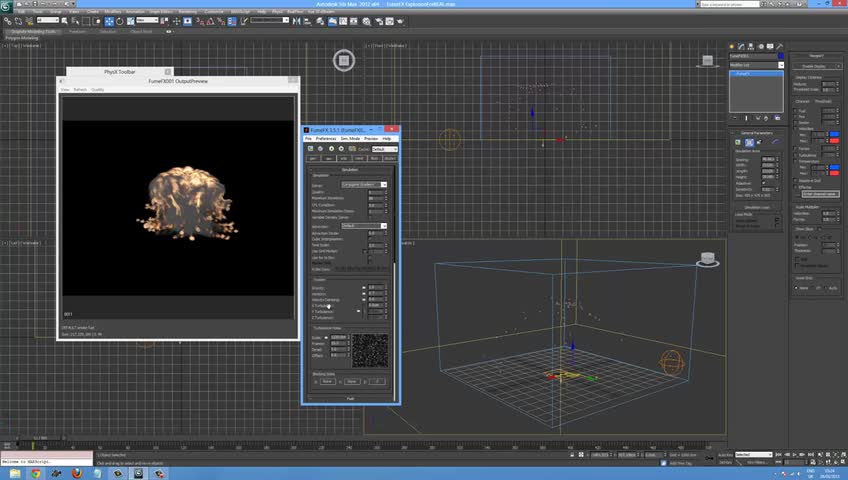Open the Modify command panel tab

click(741, 46)
